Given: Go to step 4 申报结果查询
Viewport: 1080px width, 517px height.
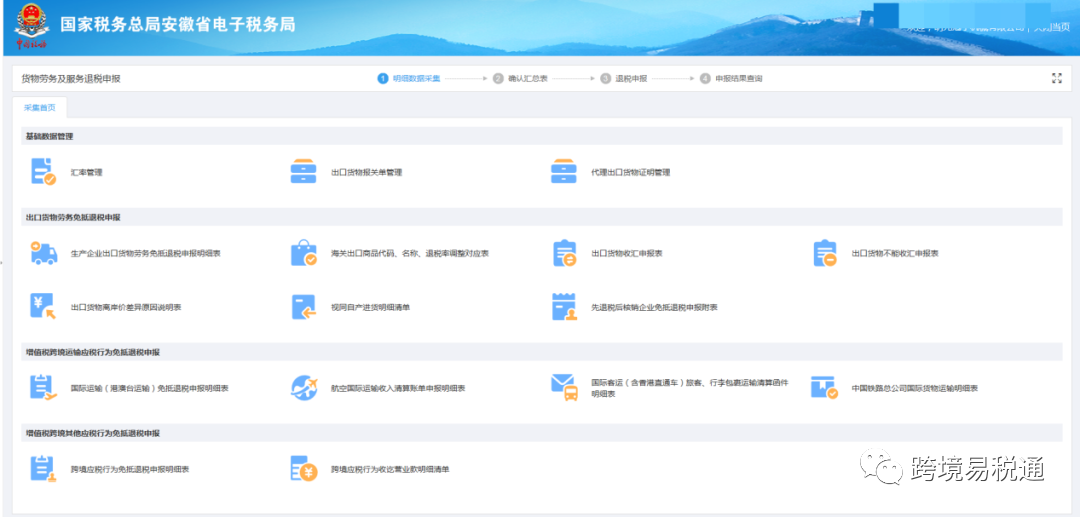Looking at the screenshot, I should click(738, 78).
